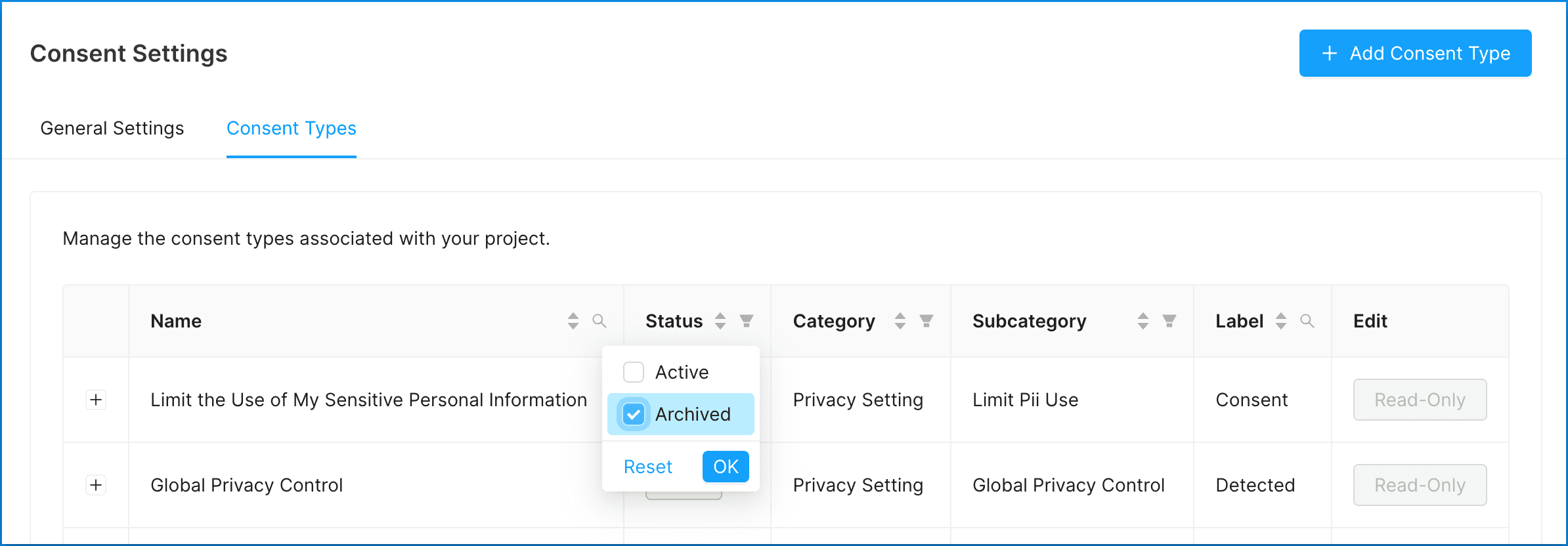Sort table by Name column arrows
This screenshot has height=546, width=1568.
(573, 321)
